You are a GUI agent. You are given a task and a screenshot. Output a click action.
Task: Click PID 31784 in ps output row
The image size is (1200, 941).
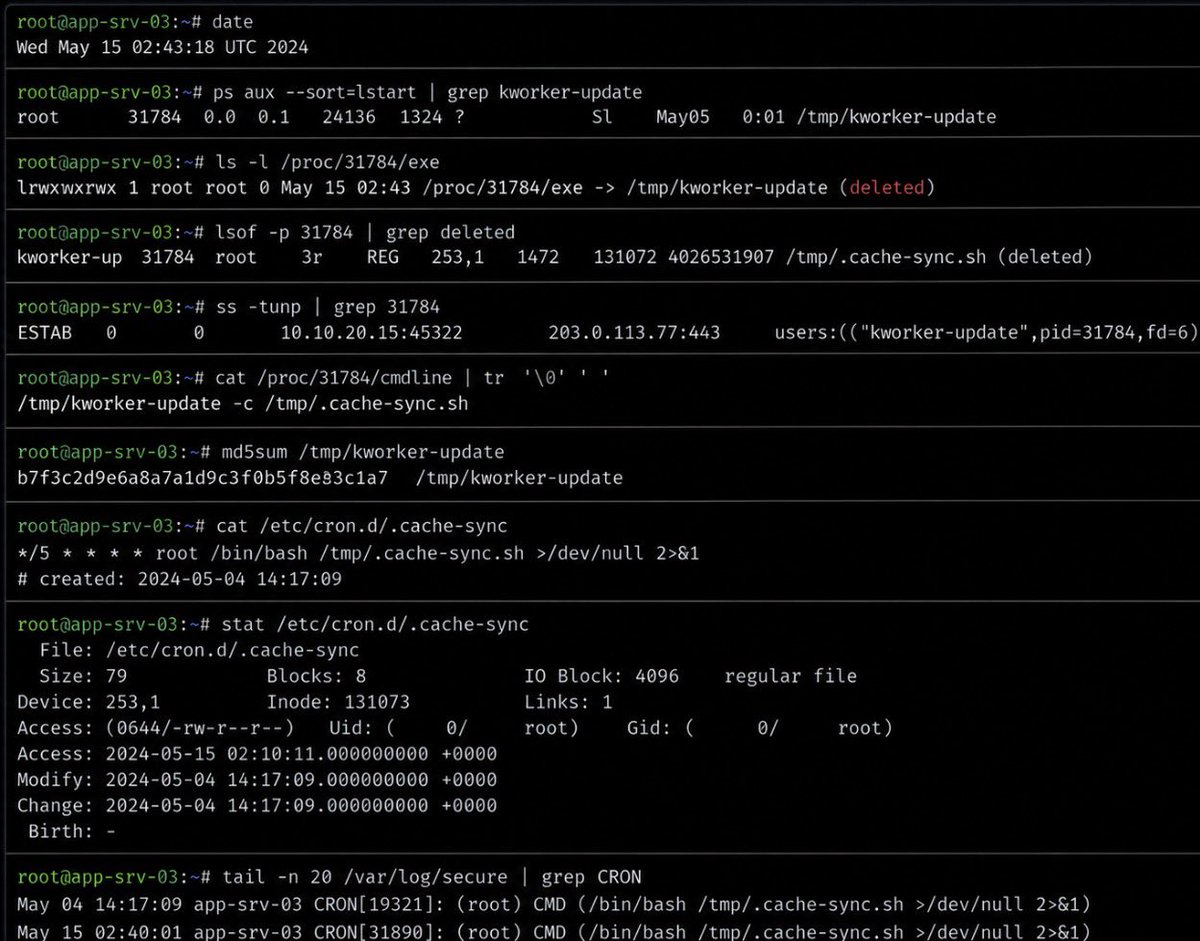[x=155, y=117]
